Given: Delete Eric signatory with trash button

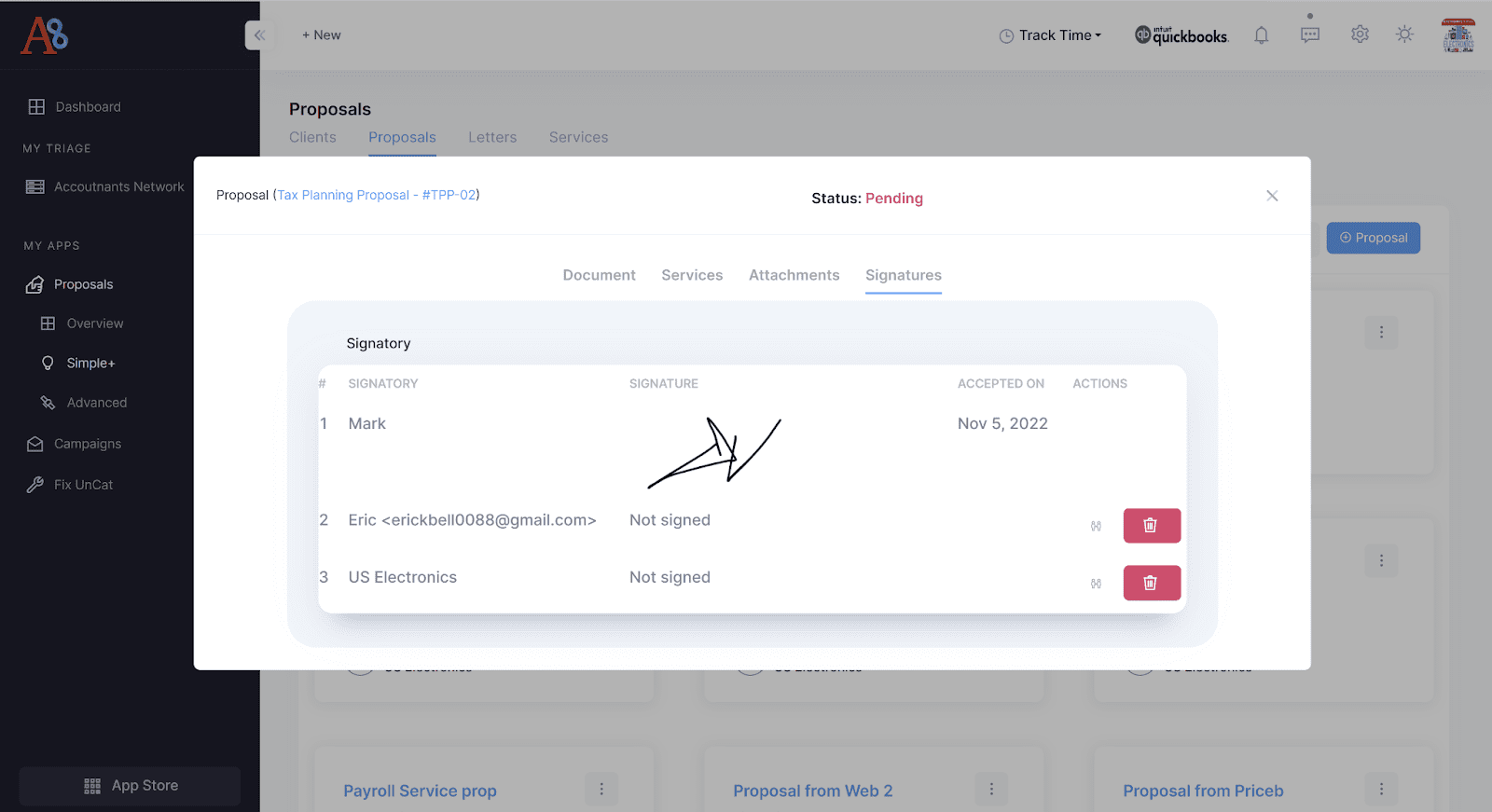Looking at the screenshot, I should tap(1151, 526).
